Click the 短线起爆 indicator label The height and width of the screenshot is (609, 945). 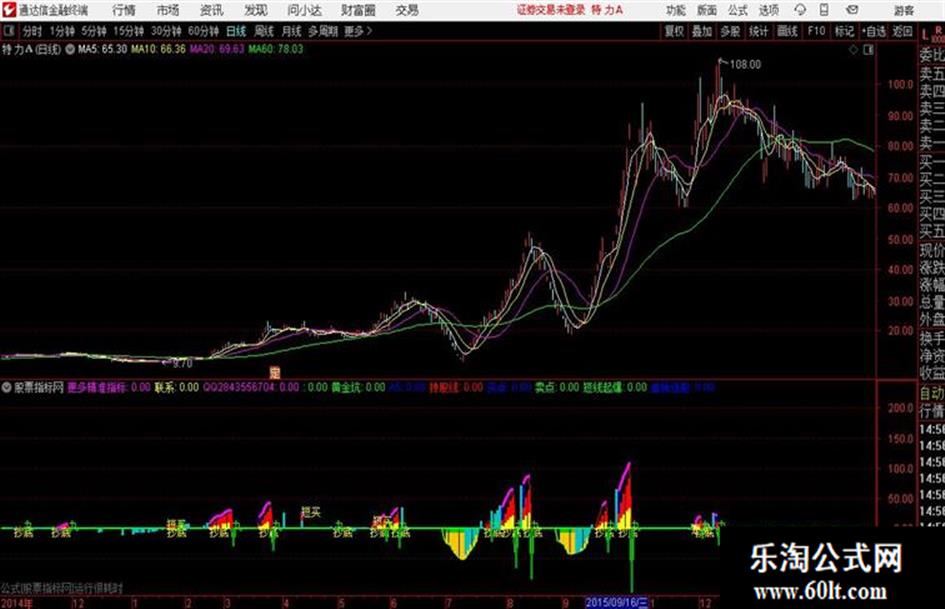coord(602,388)
